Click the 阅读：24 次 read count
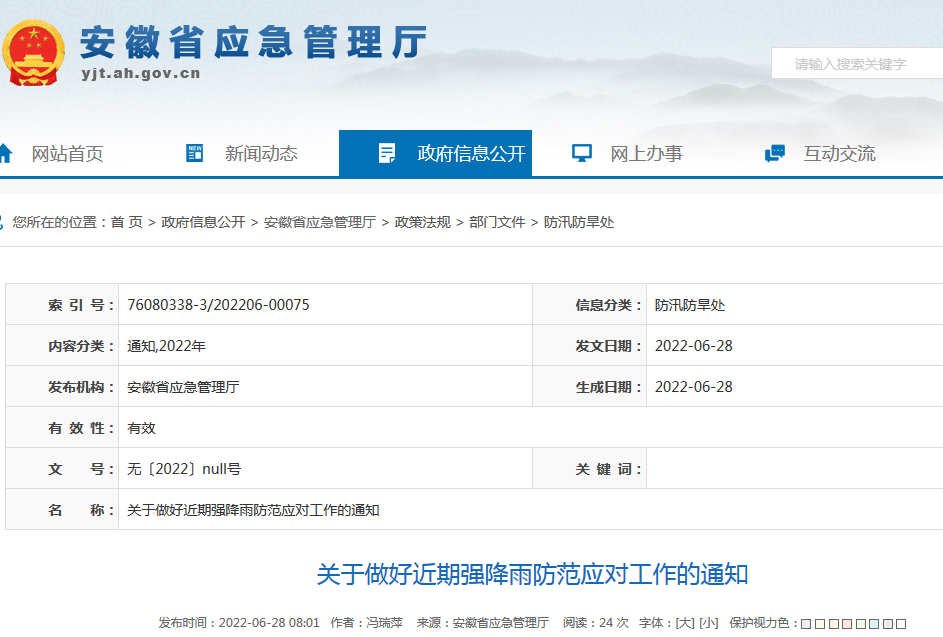943x637 pixels. 595,623
